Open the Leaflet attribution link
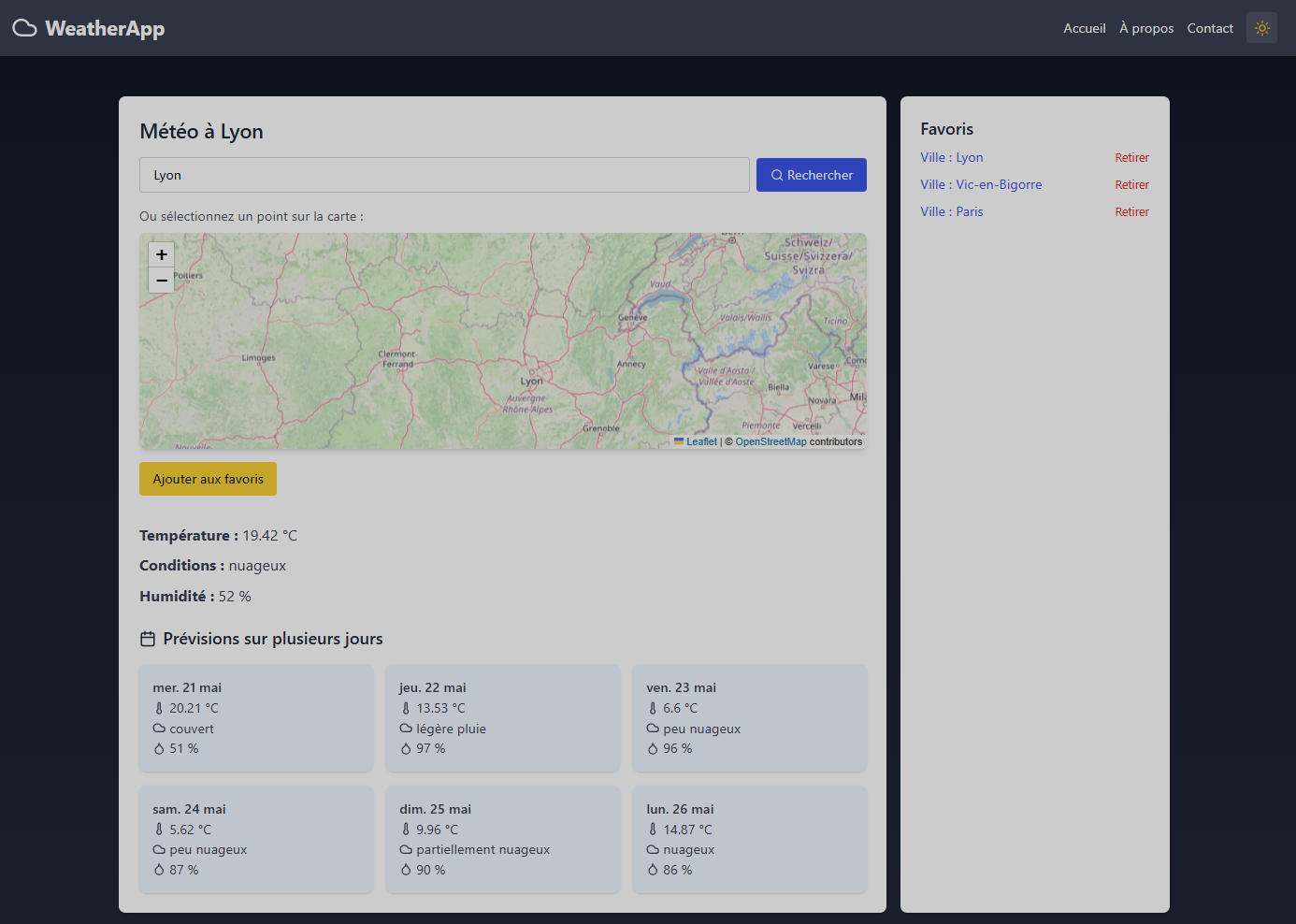Screen dimensions: 1296x924 click(700, 441)
